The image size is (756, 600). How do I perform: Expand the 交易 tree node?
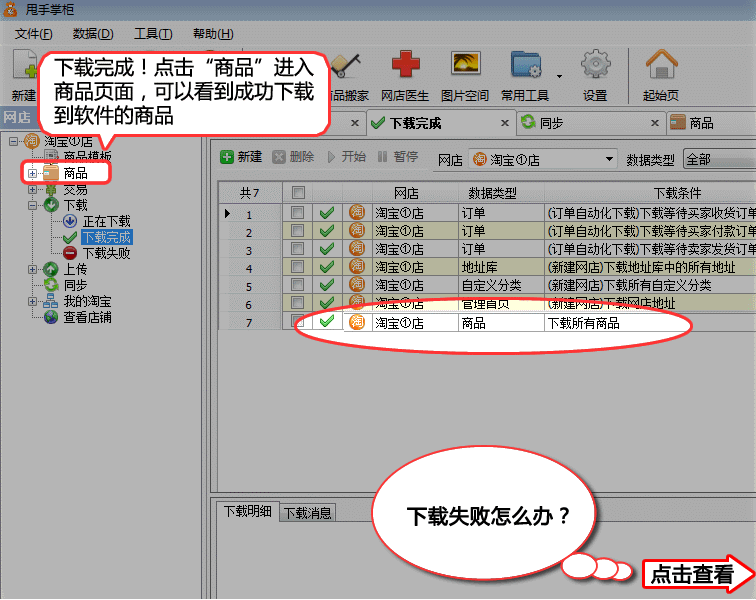click(32, 189)
